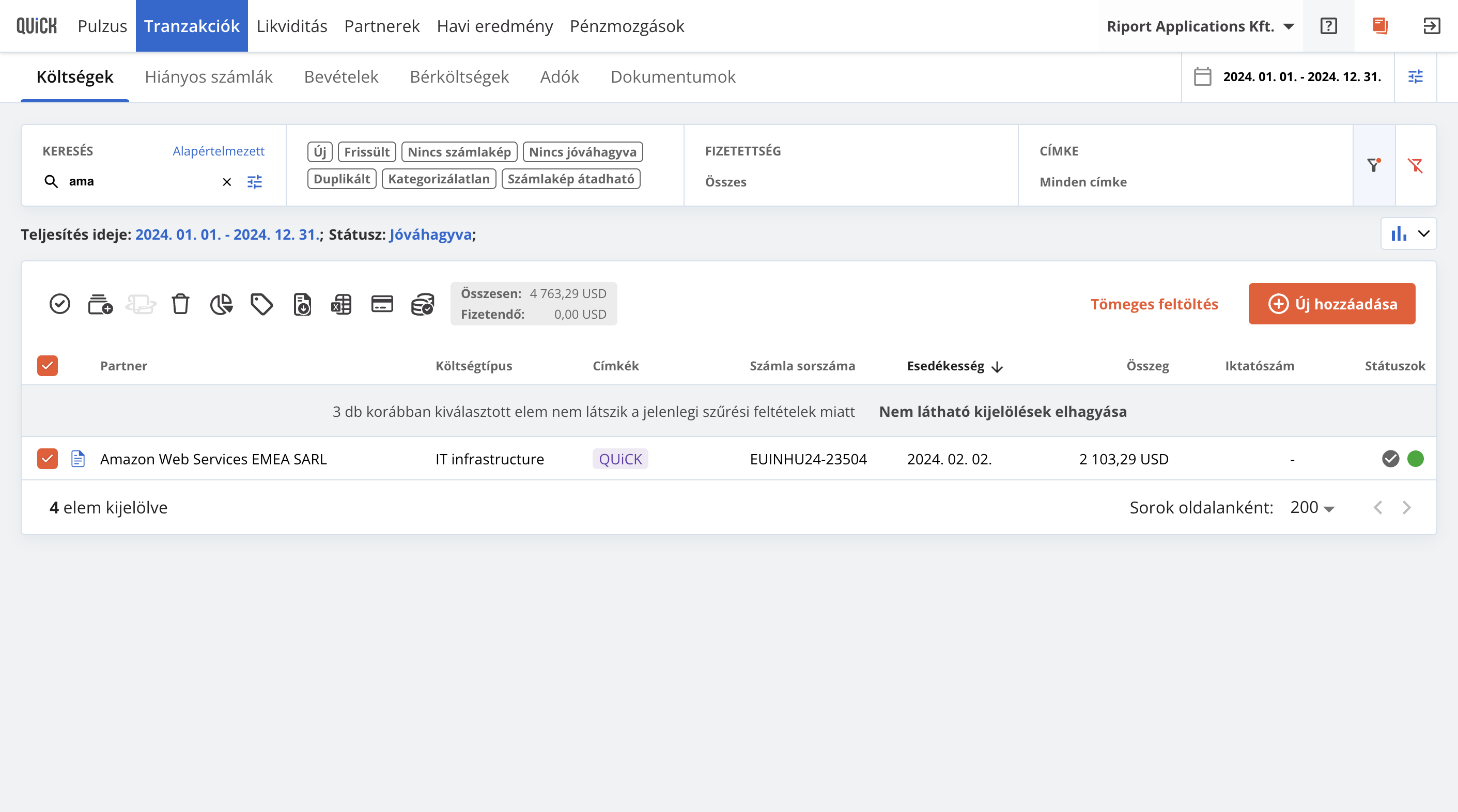Go to previous page arrow
Image resolution: width=1458 pixels, height=812 pixels.
click(x=1378, y=508)
